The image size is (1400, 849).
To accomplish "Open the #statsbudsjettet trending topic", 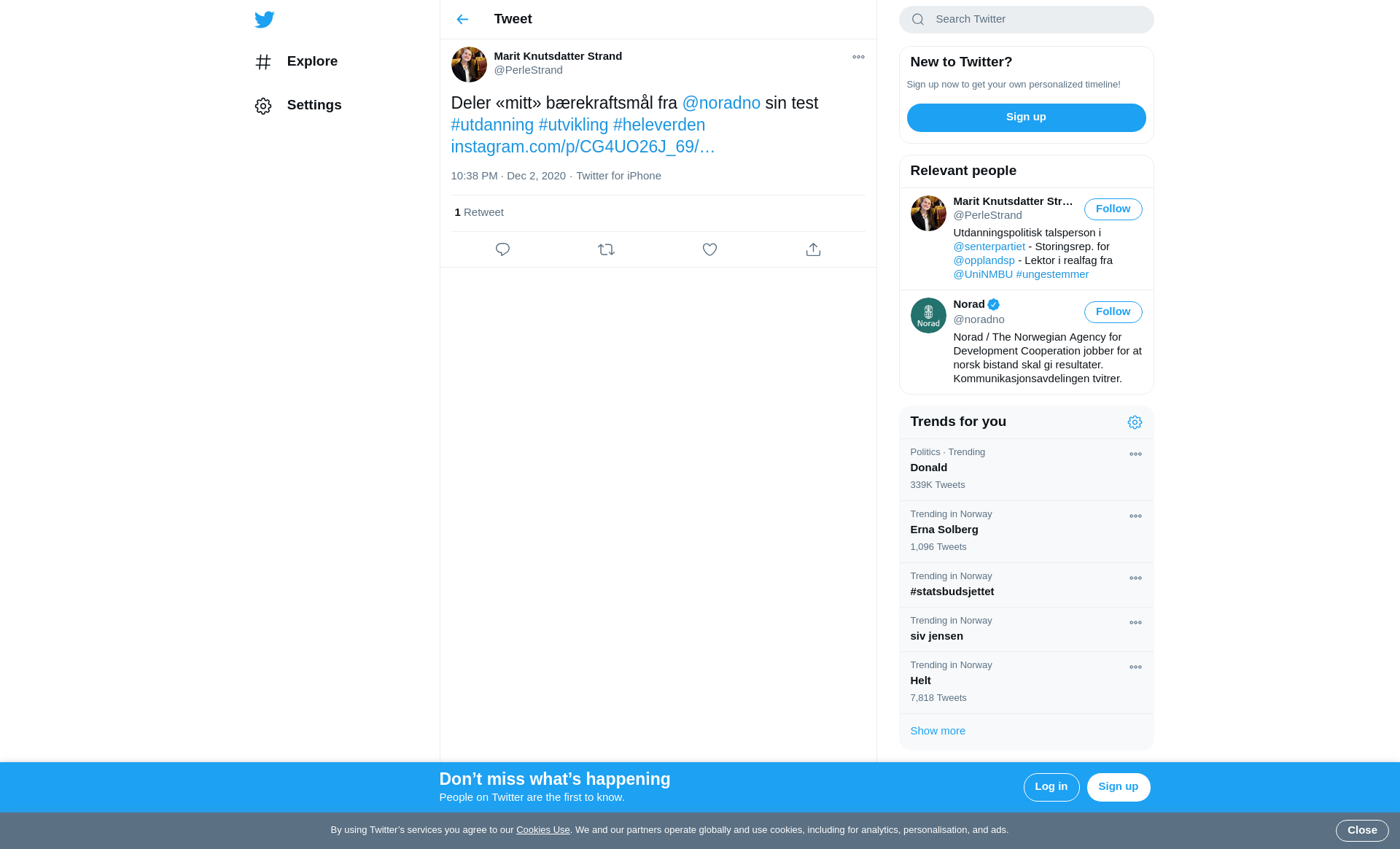I will [1026, 585].
